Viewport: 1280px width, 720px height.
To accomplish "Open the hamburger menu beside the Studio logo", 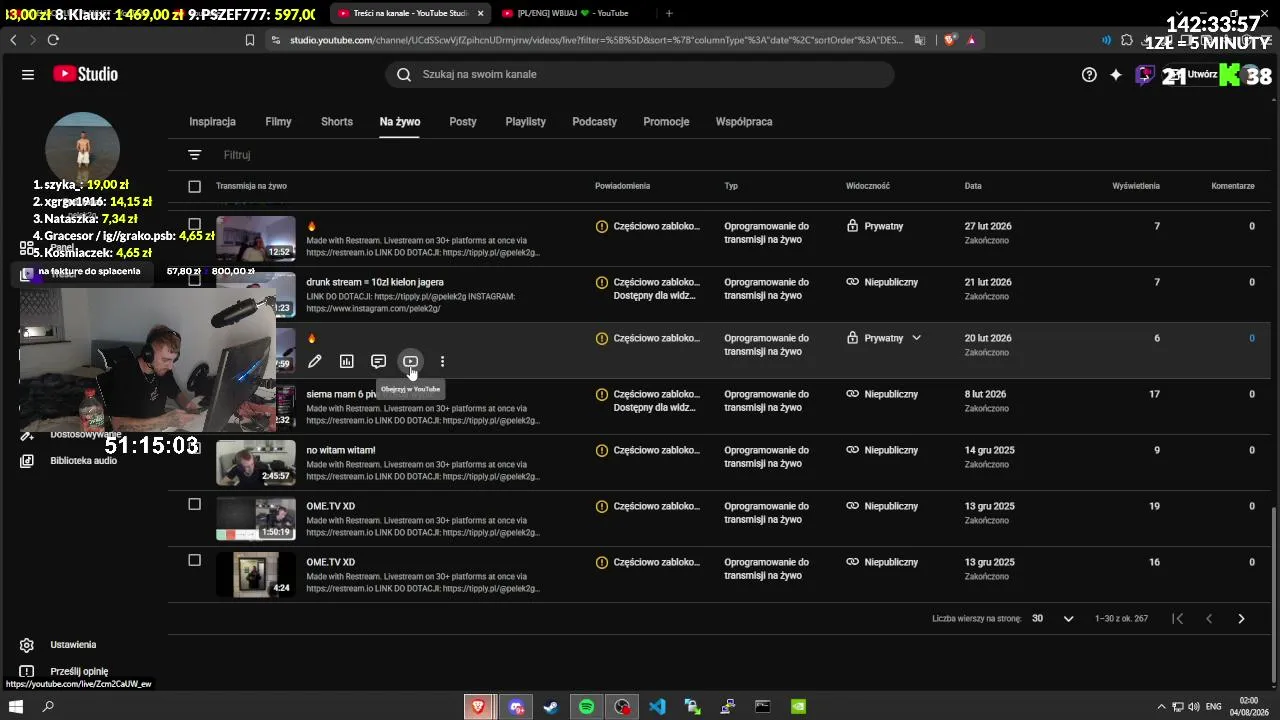I will 28,74.
